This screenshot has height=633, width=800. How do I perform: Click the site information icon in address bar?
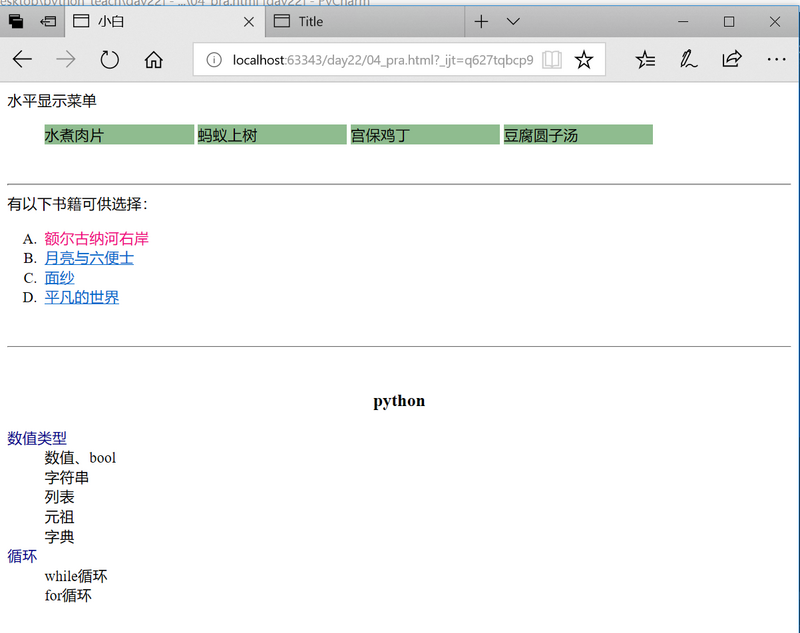pos(213,59)
